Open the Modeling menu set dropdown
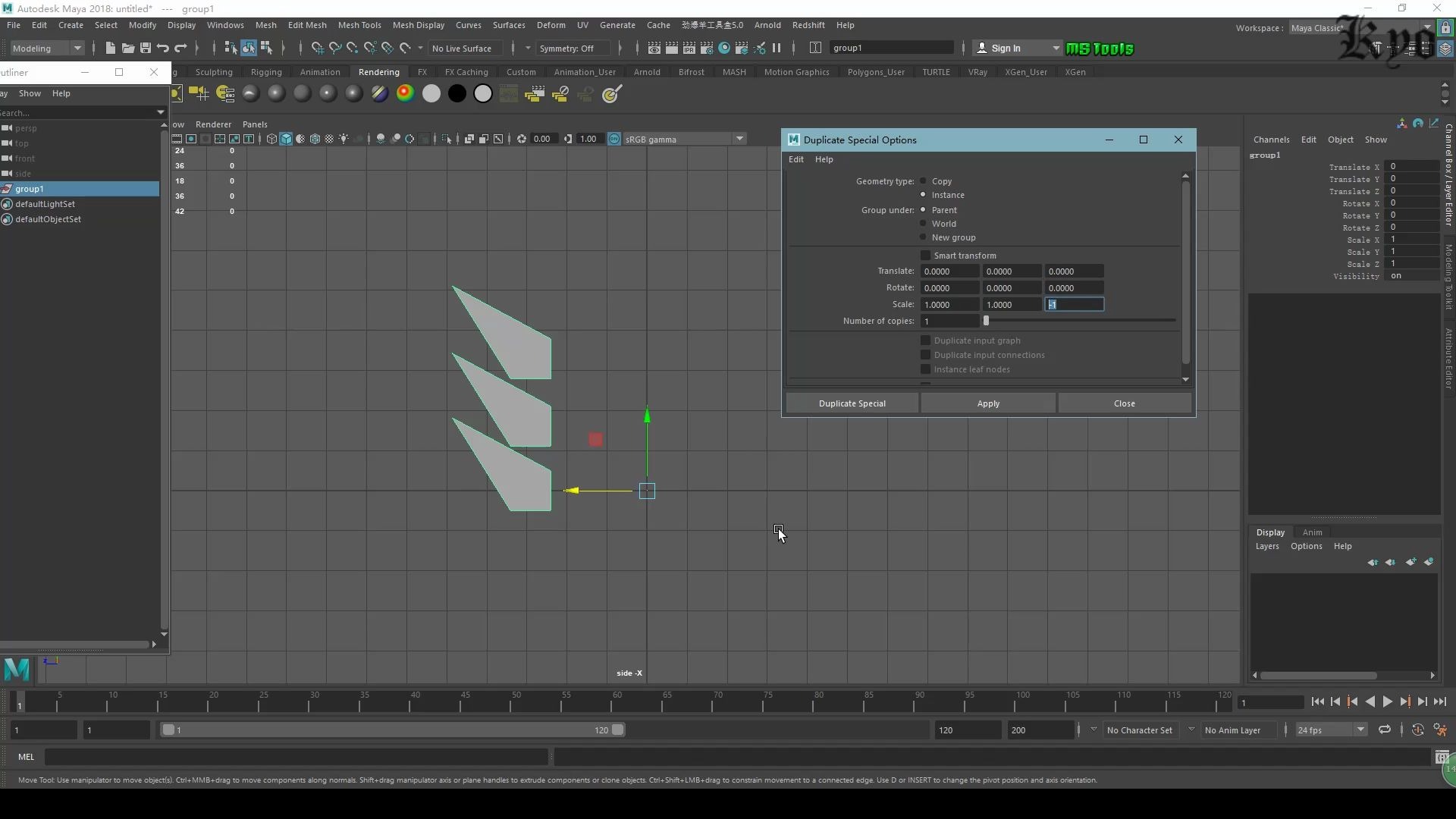The image size is (1456, 819). click(47, 48)
